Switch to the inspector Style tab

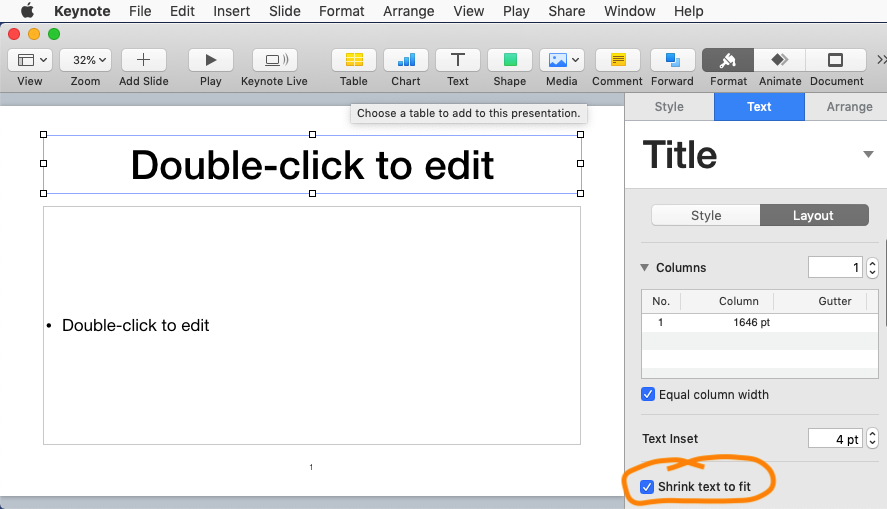click(669, 107)
